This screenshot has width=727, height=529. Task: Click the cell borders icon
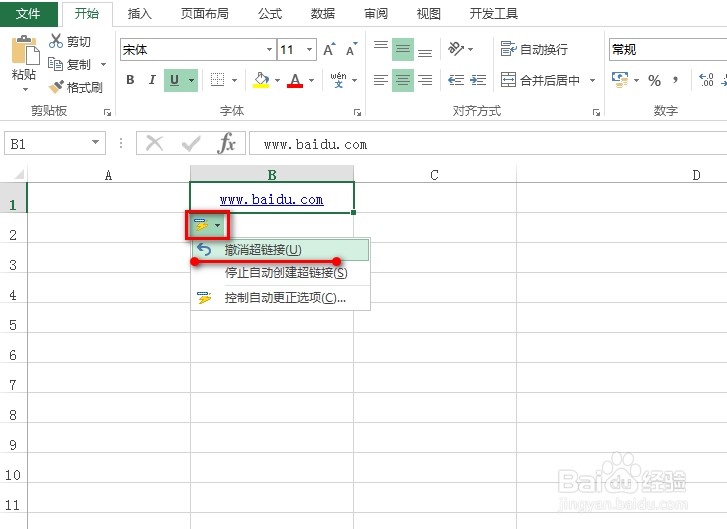[217, 80]
